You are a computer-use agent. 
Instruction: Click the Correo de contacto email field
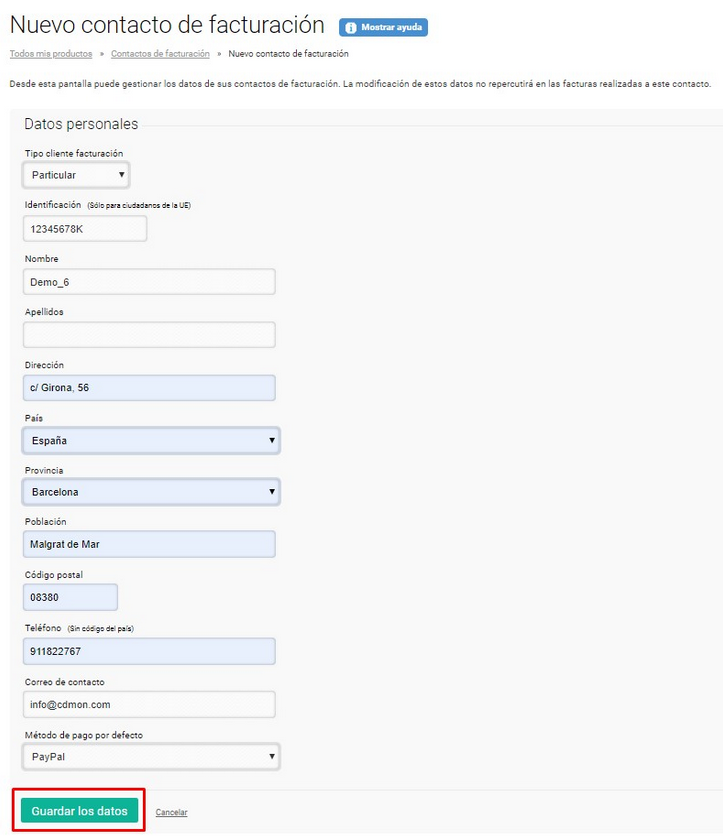coord(149,704)
